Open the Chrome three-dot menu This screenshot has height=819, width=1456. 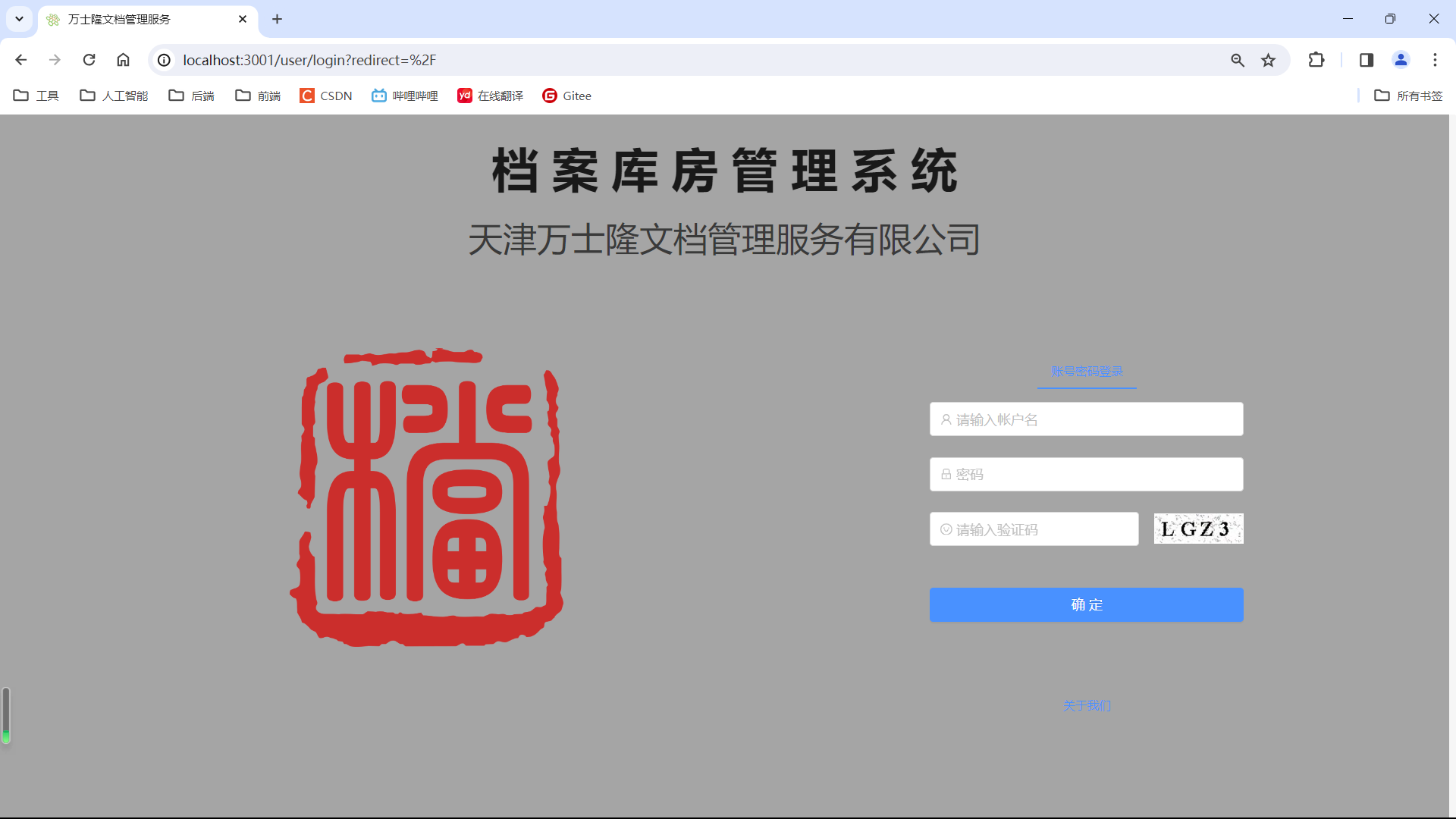click(1435, 60)
